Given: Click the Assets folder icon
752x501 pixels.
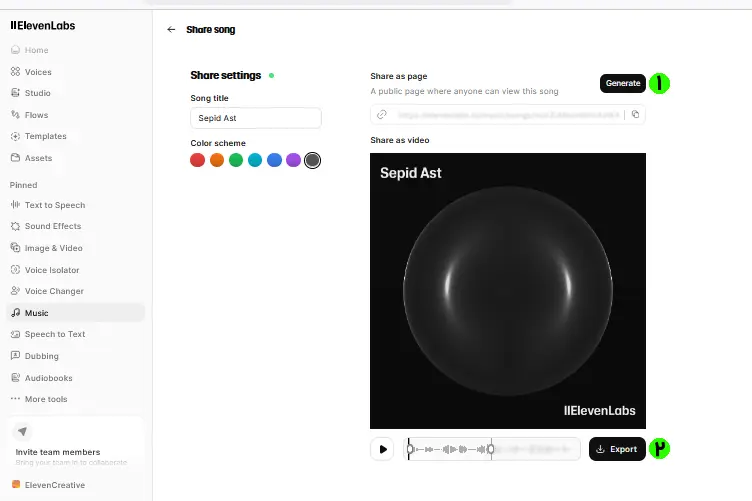Looking at the screenshot, I should point(15,157).
